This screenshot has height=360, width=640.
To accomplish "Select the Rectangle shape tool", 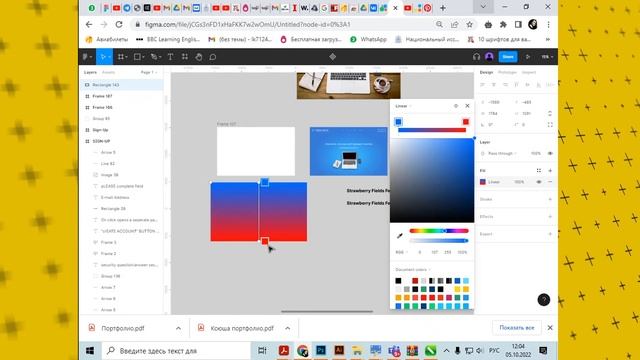I will pyautogui.click(x=138, y=57).
